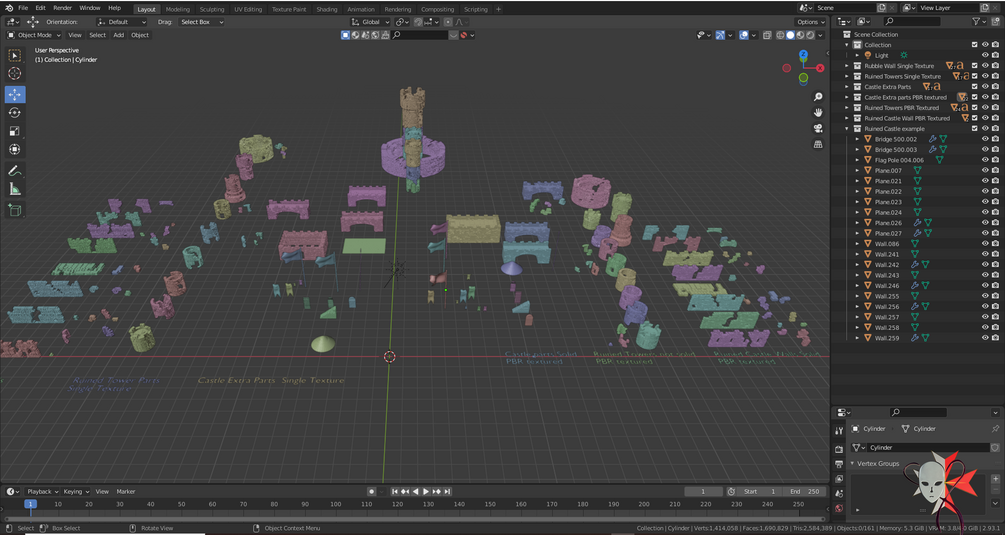
Task: Collapse the Vertex Groups panel
Action: click(x=853, y=463)
